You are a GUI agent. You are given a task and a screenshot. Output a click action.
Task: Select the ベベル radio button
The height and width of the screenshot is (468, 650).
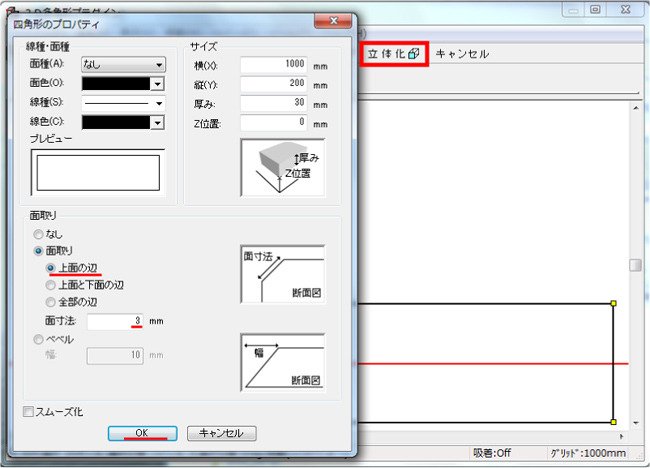[x=40, y=339]
